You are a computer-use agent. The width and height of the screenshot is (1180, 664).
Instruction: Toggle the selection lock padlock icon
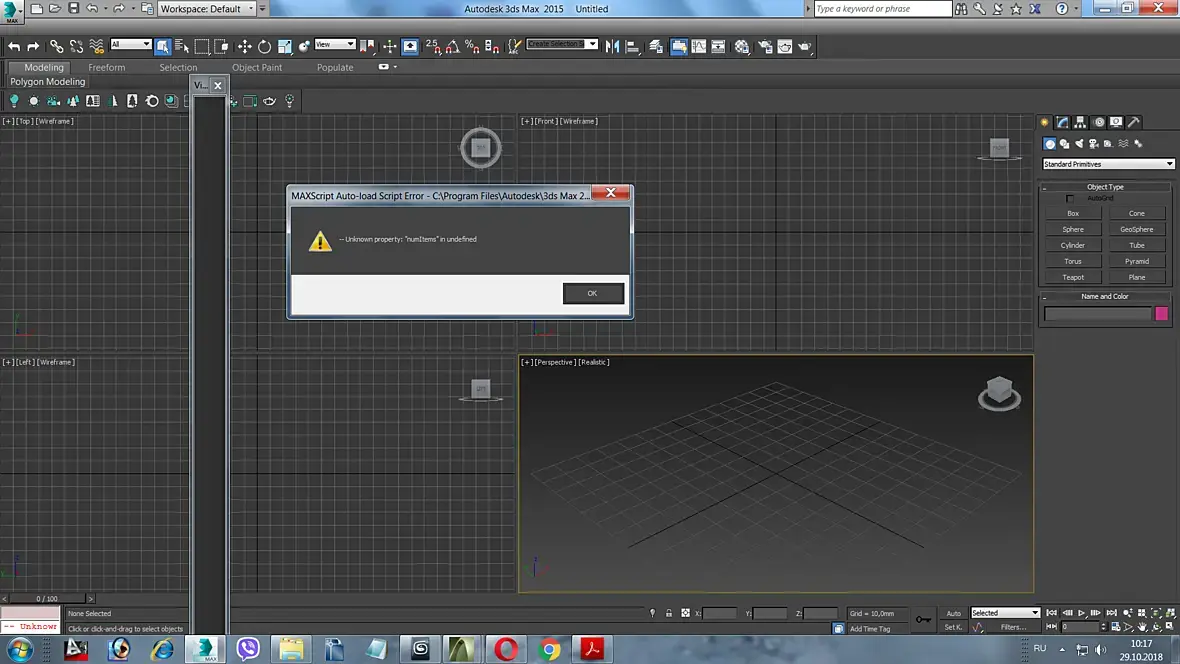tap(669, 614)
